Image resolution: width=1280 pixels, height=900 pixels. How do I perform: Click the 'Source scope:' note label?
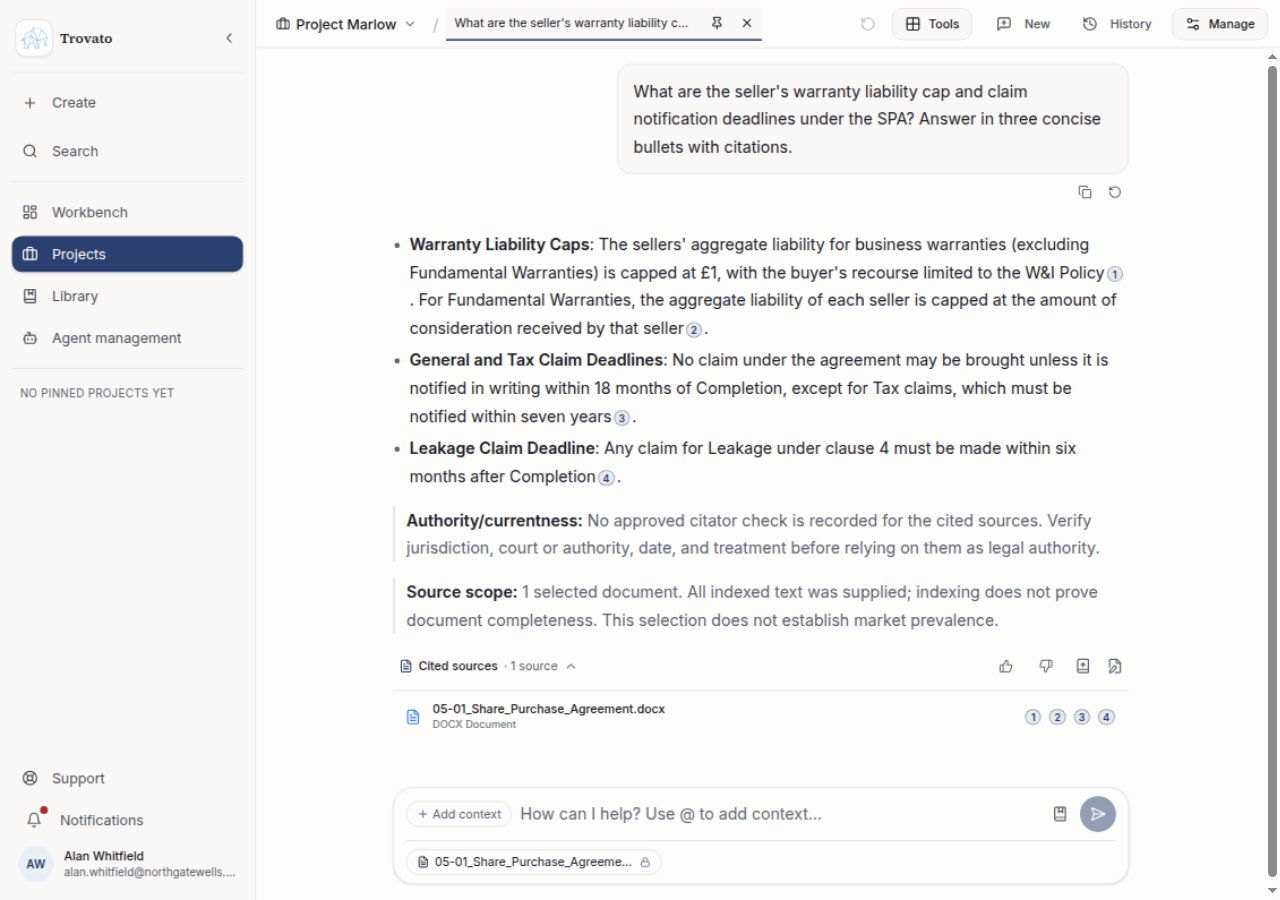pyautogui.click(x=461, y=592)
